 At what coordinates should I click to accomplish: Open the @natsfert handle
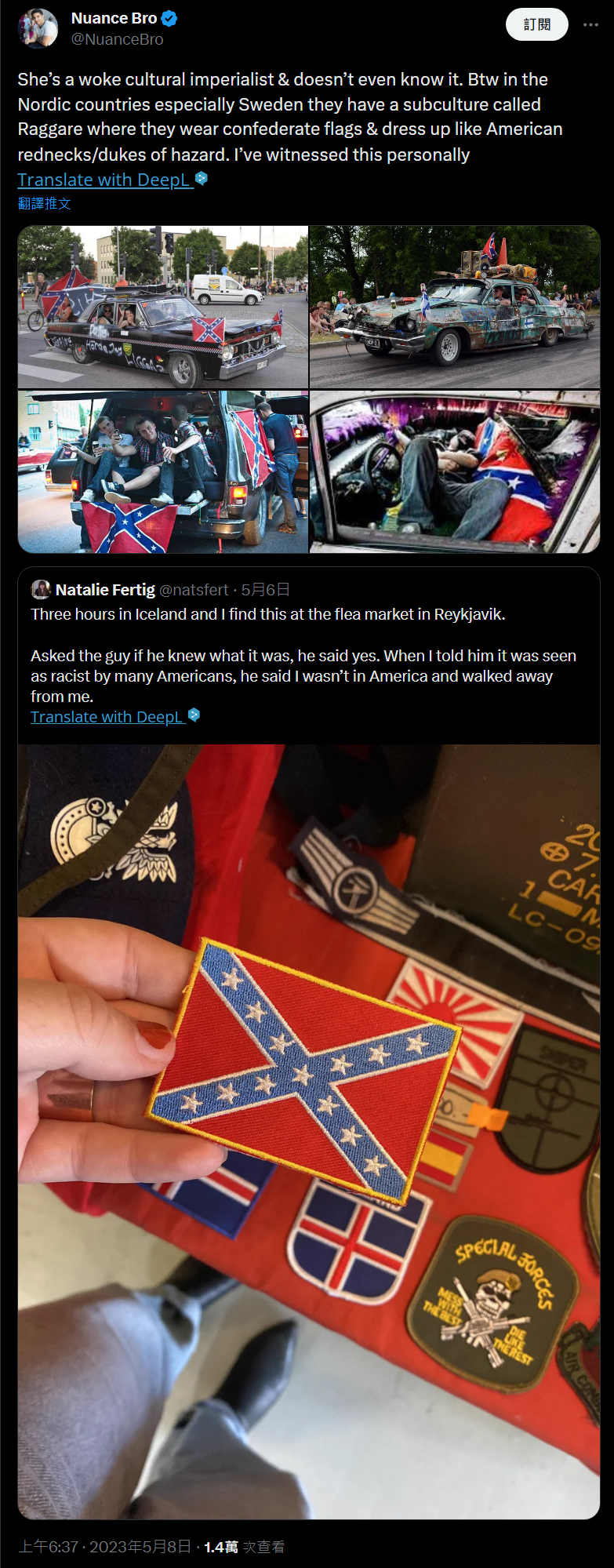pyautogui.click(x=194, y=590)
